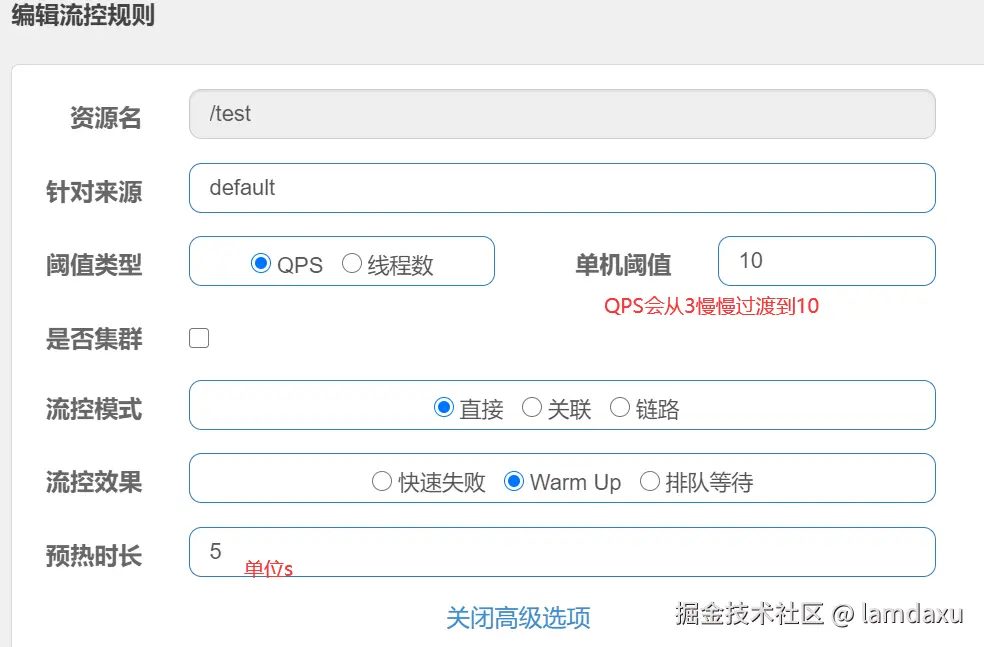
Task: Select 链路 flow control mode
Action: pyautogui.click(x=620, y=408)
